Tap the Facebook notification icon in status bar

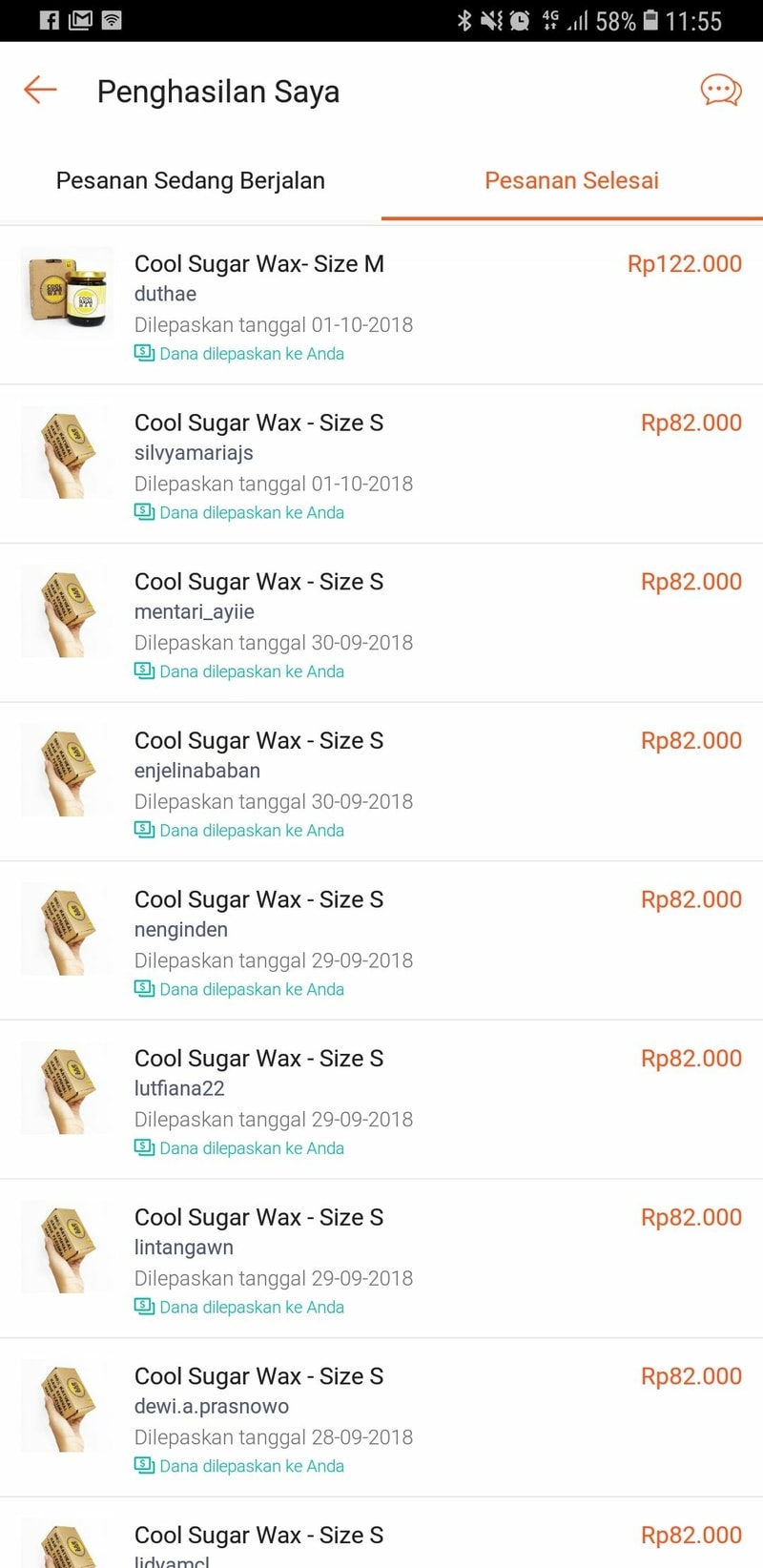coord(50,20)
